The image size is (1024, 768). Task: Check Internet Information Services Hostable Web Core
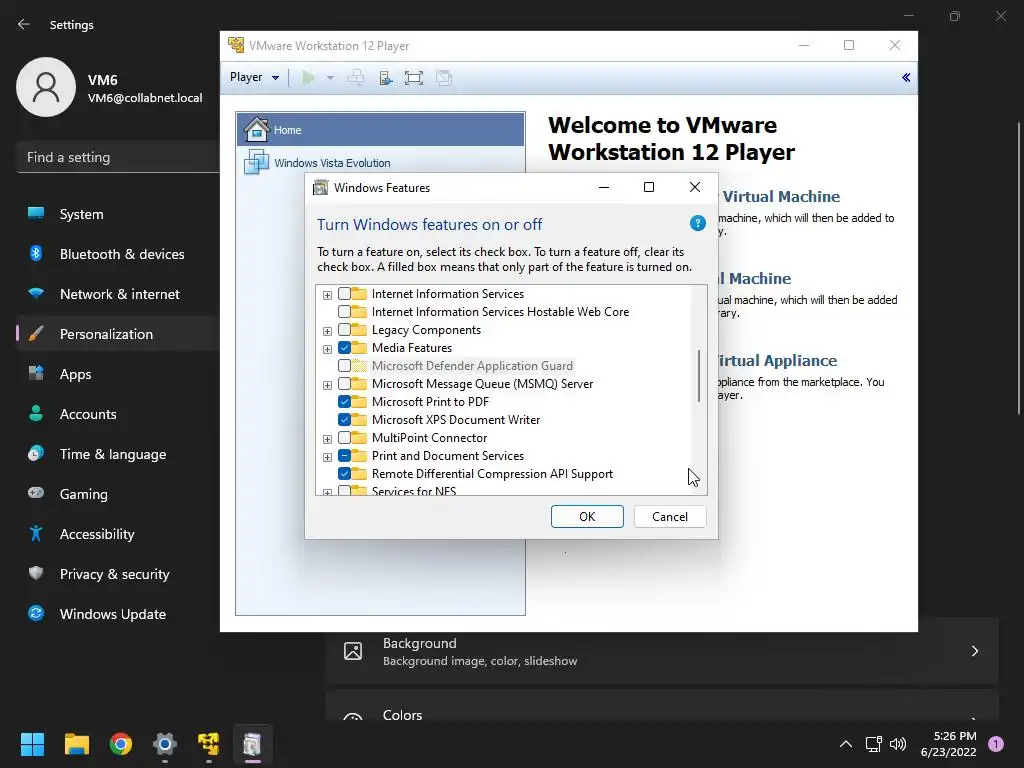coord(344,312)
